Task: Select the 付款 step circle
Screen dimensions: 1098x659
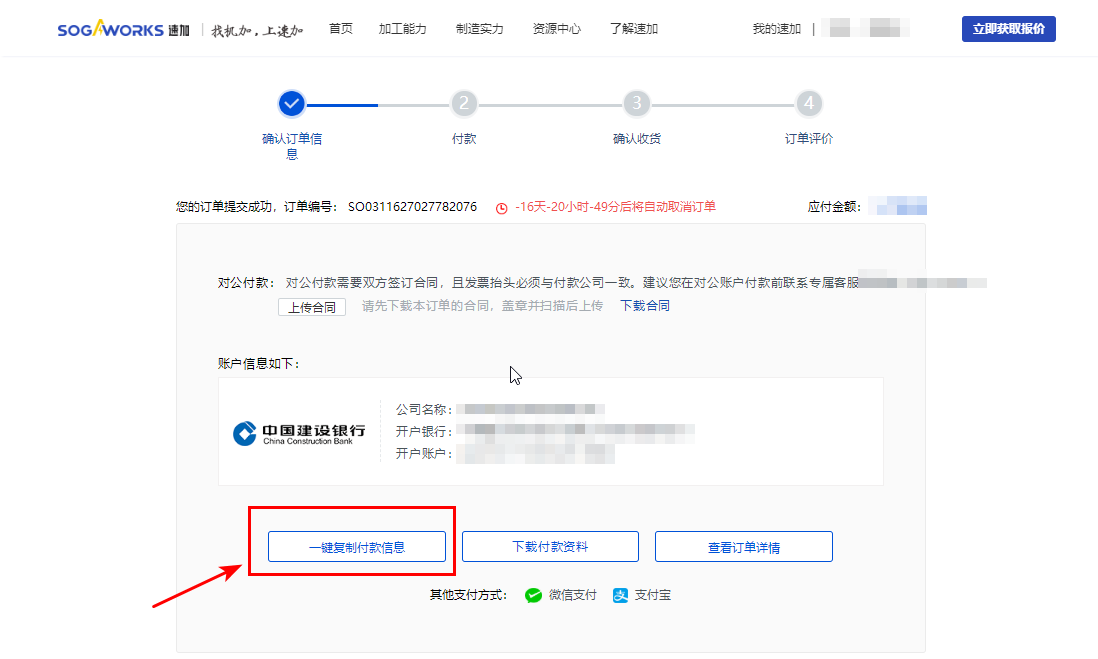Action: point(464,103)
